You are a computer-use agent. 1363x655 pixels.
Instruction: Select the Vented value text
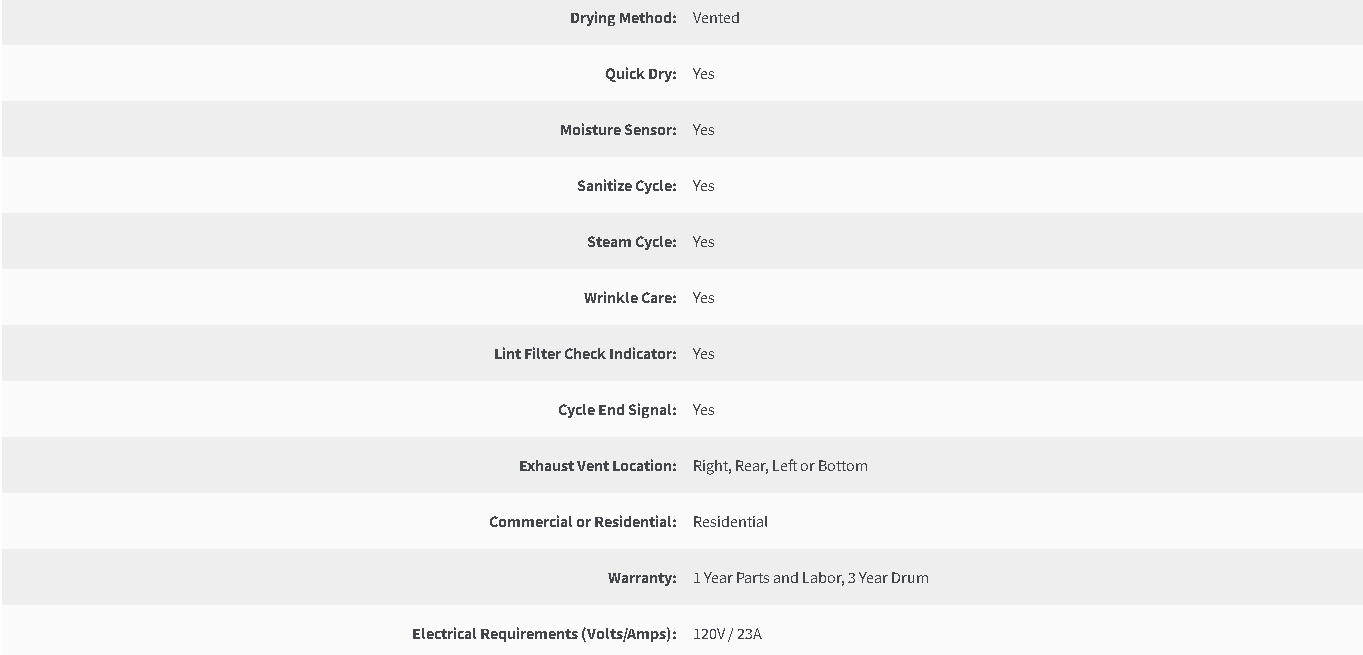716,18
